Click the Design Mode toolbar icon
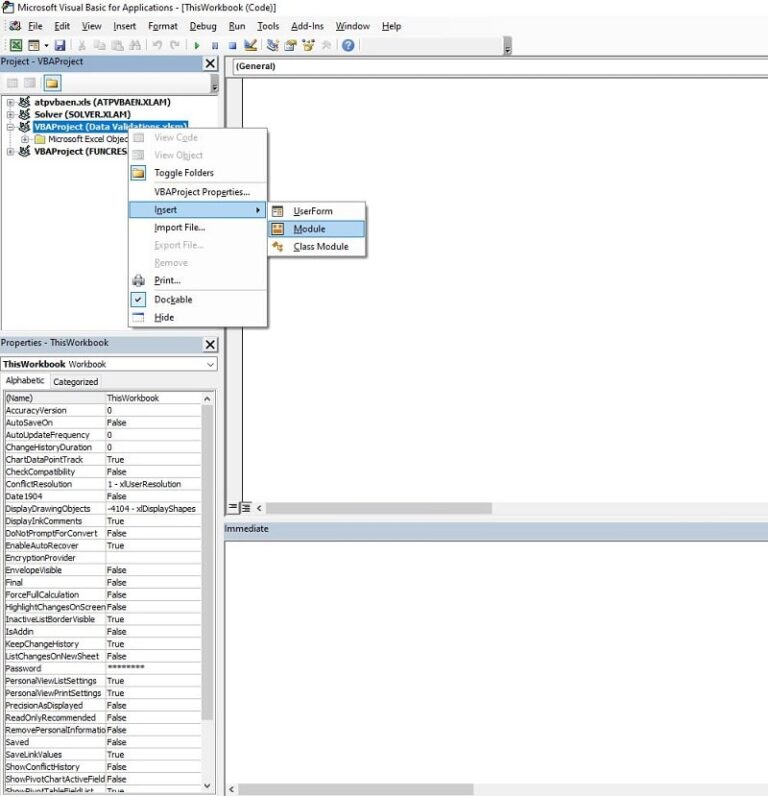Image resolution: width=768 pixels, height=796 pixels. [251, 46]
